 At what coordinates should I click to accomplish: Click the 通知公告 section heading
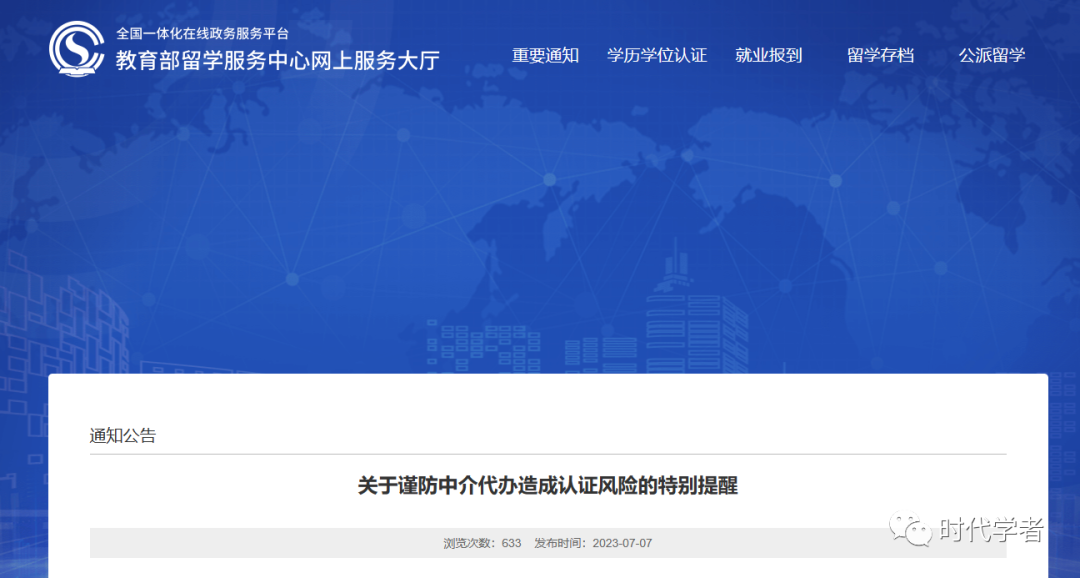(123, 435)
